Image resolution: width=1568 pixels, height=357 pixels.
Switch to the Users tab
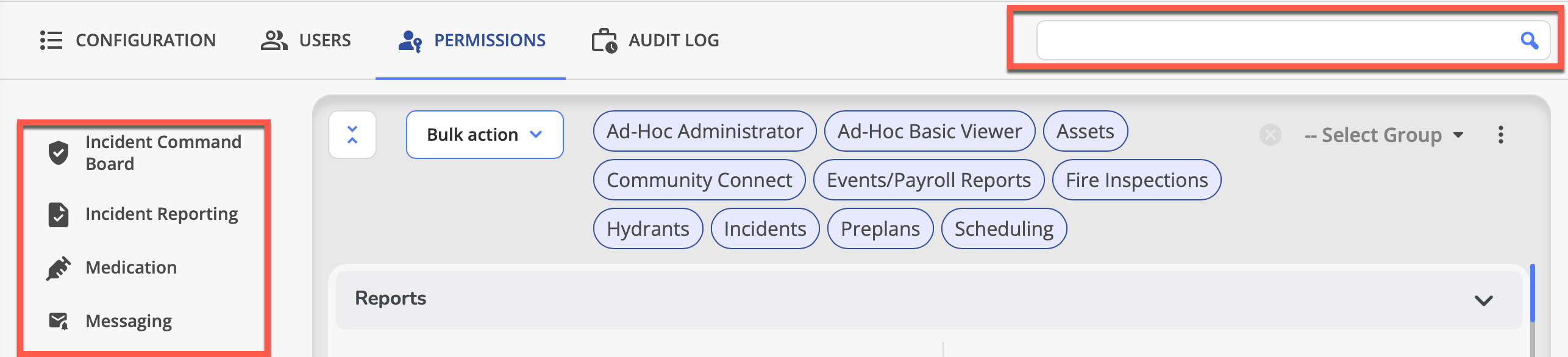(306, 40)
